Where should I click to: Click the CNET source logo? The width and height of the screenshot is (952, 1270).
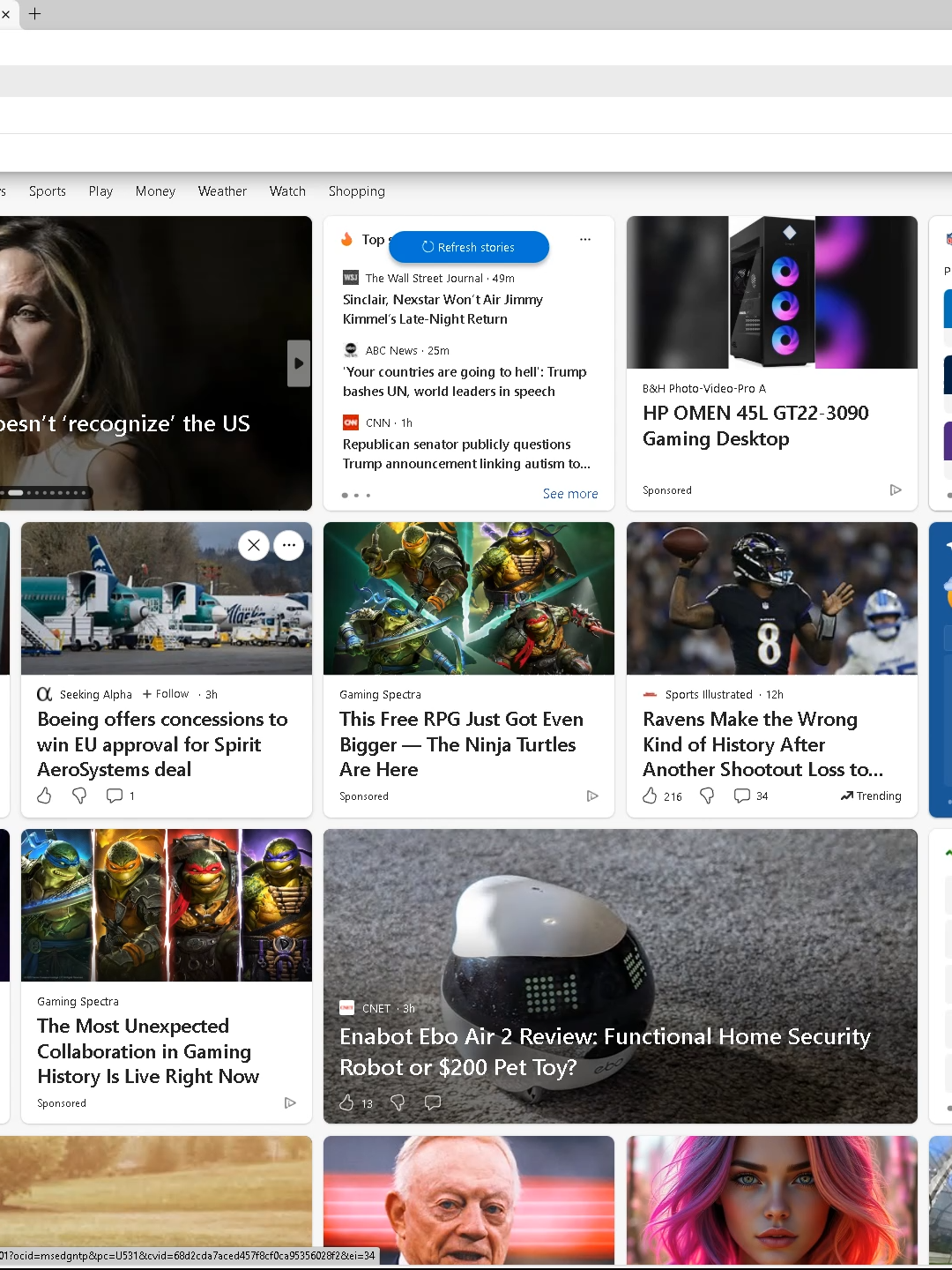pyautogui.click(x=347, y=1008)
